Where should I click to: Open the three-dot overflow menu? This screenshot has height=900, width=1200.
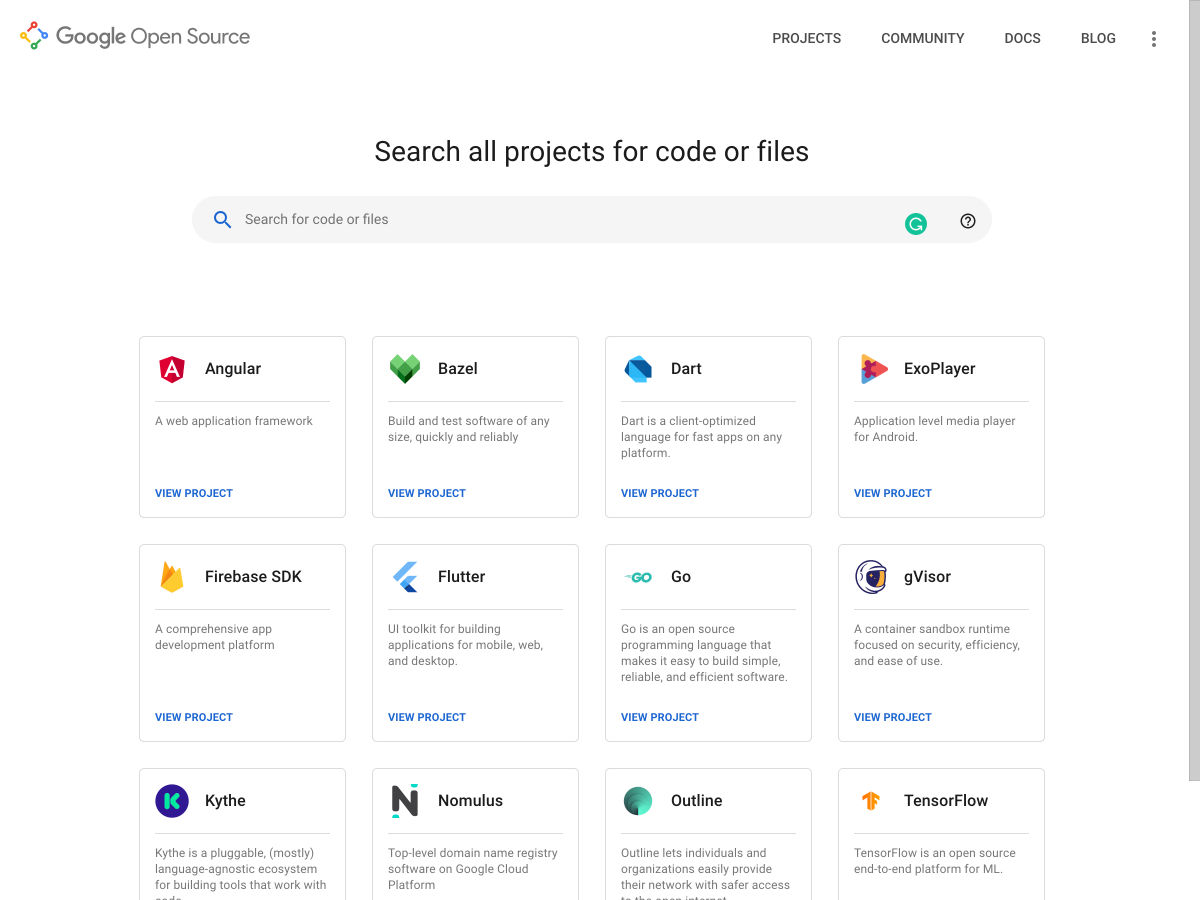tap(1154, 39)
